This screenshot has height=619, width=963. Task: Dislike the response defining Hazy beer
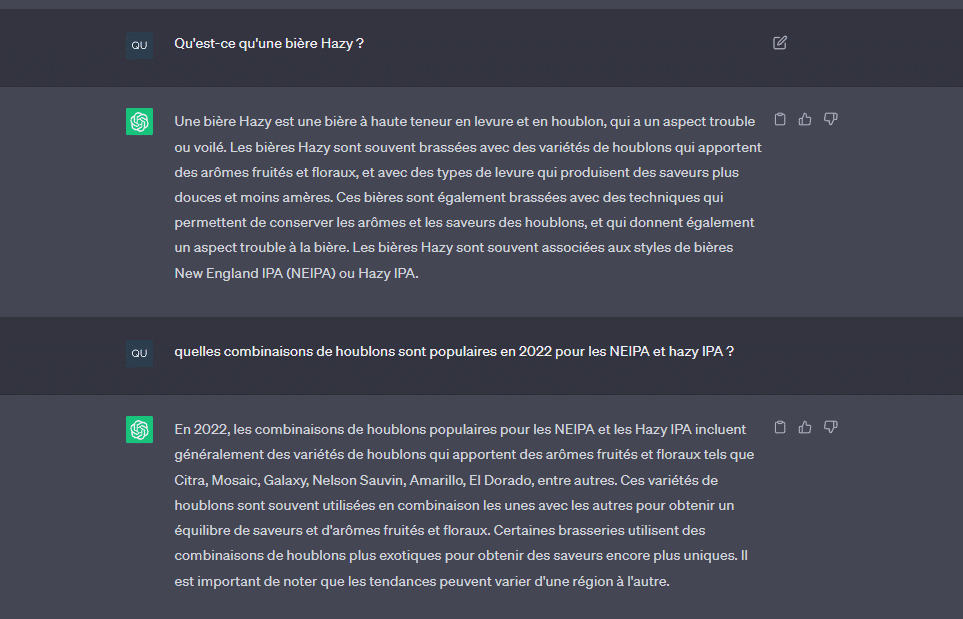point(831,119)
